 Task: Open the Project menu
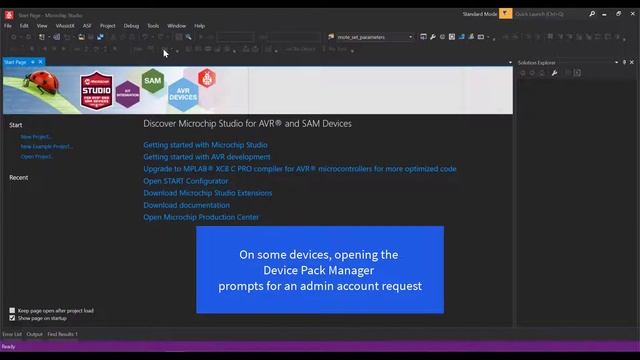click(x=107, y=26)
